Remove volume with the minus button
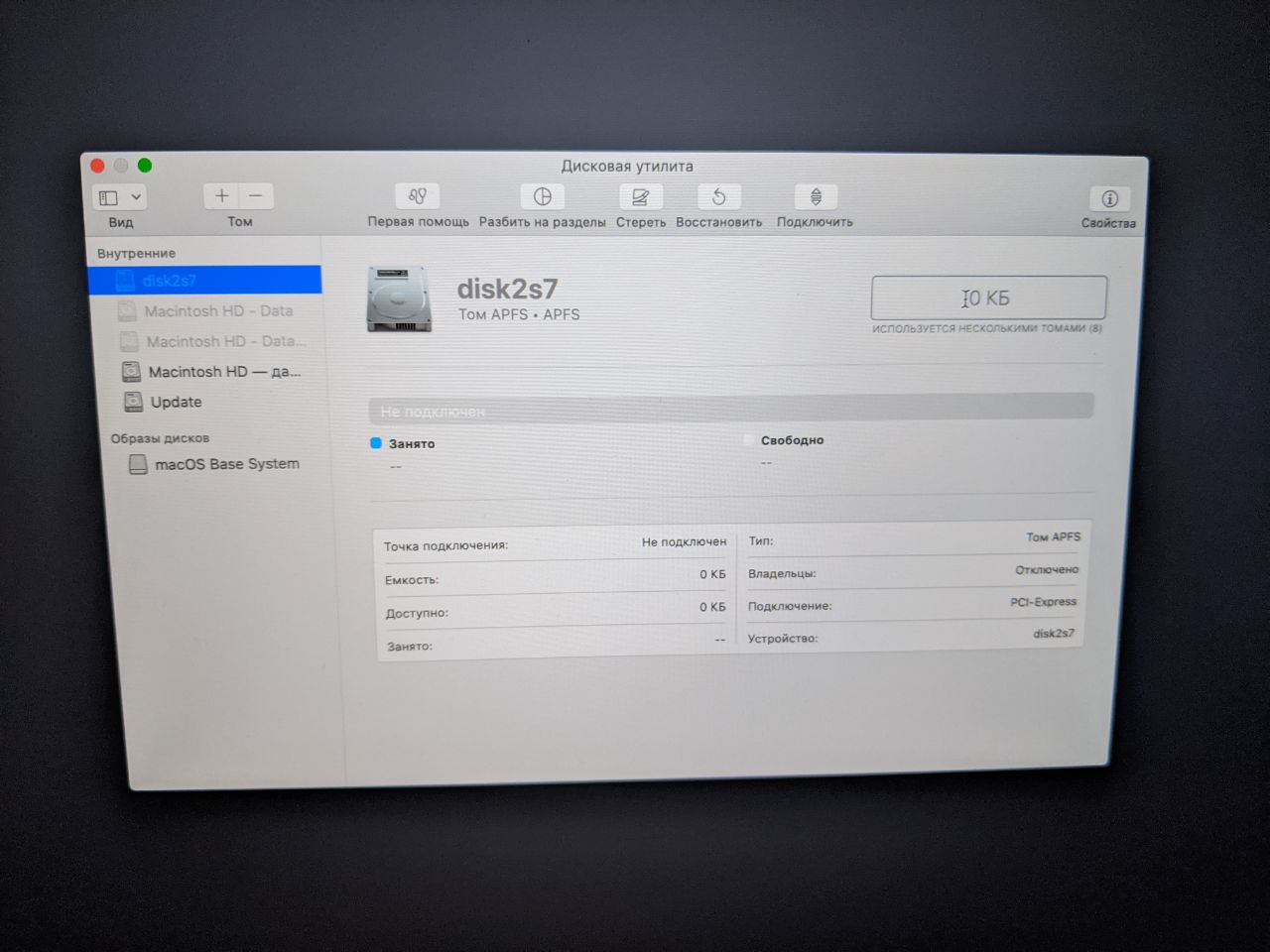 pos(256,196)
